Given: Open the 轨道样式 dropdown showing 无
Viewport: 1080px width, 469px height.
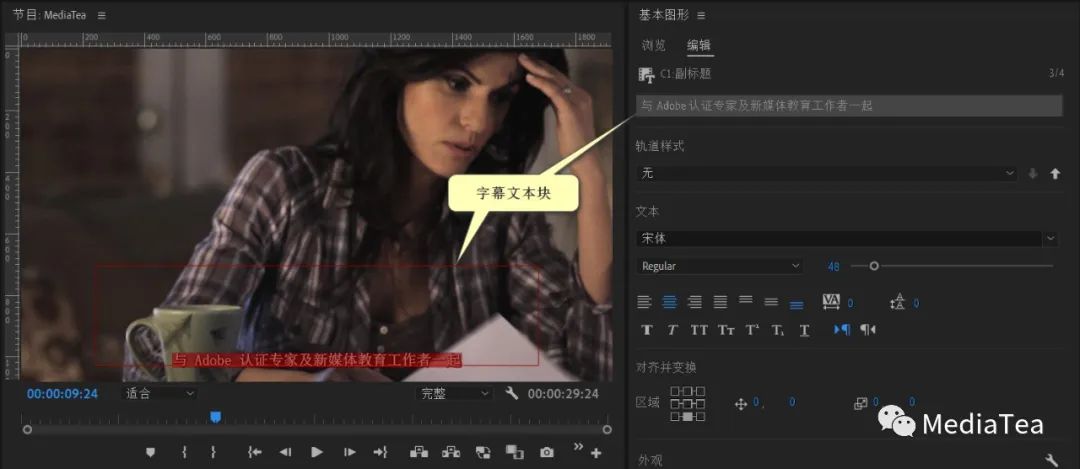Looking at the screenshot, I should pyautogui.click(x=826, y=174).
